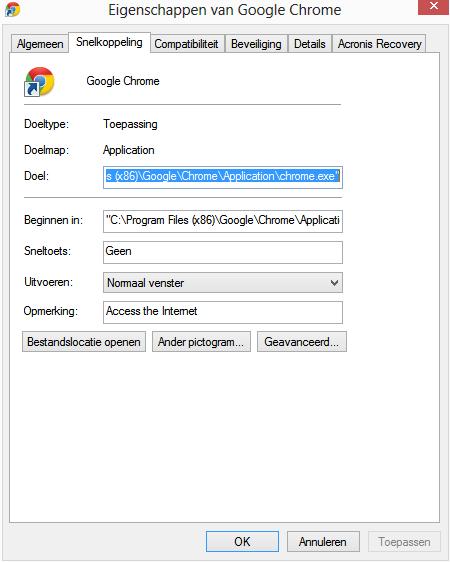
Task: Confirm with the OK button
Action: pos(242,541)
